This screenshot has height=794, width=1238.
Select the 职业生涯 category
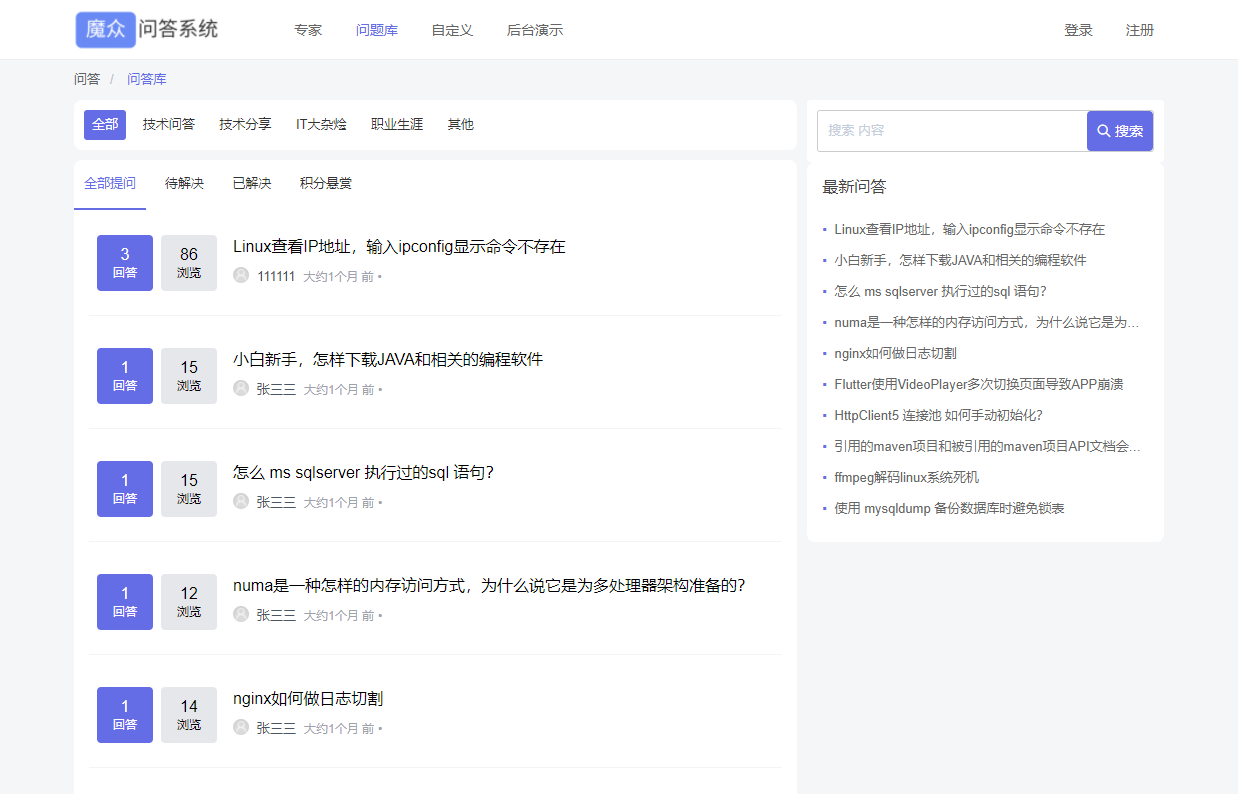(397, 125)
